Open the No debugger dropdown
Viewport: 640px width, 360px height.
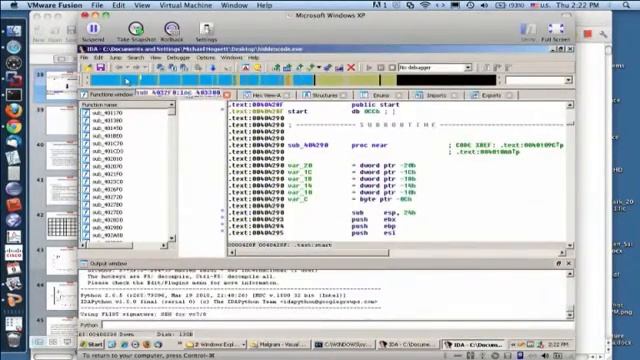point(468,67)
